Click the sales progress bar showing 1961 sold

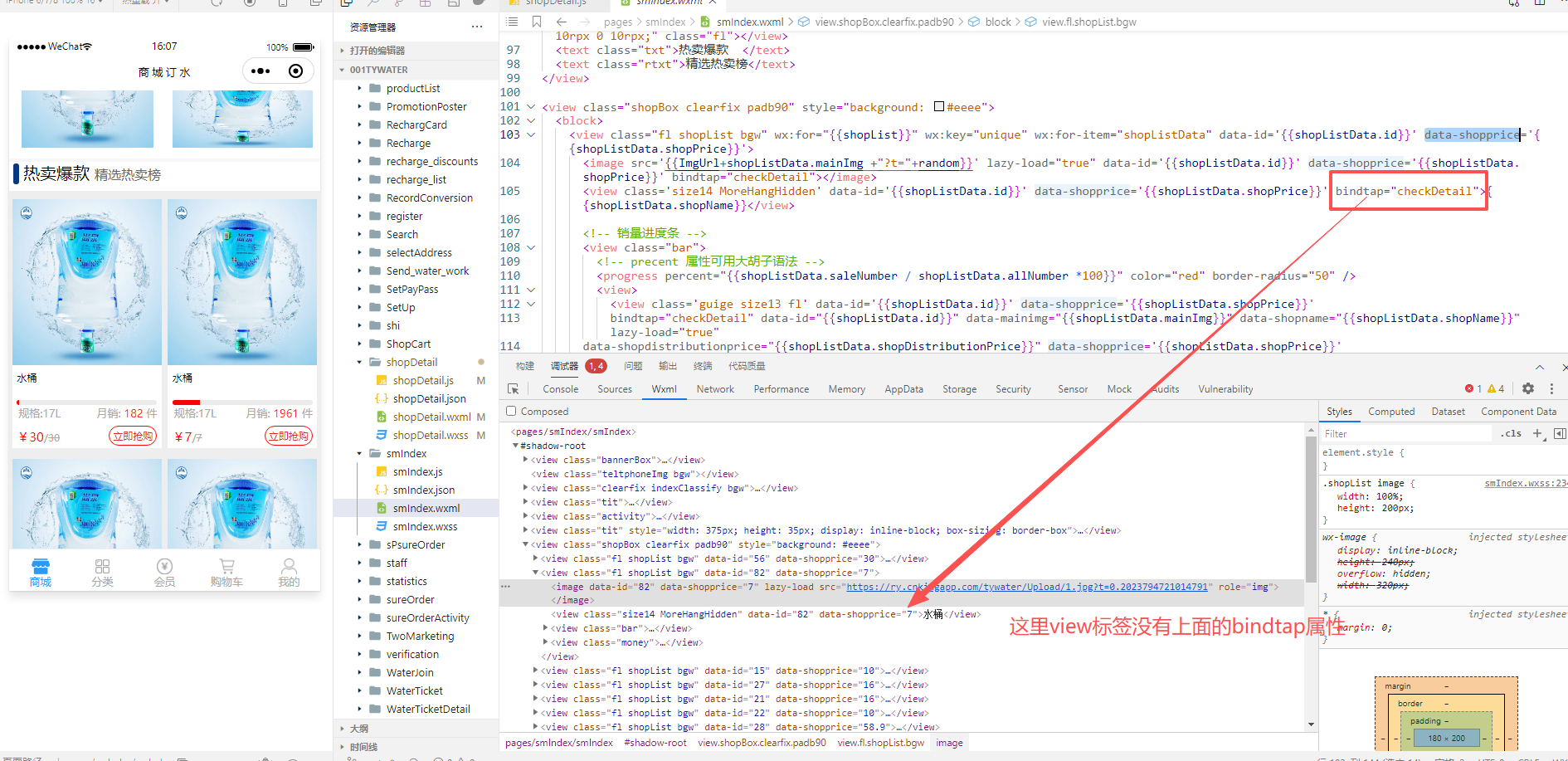(242, 402)
